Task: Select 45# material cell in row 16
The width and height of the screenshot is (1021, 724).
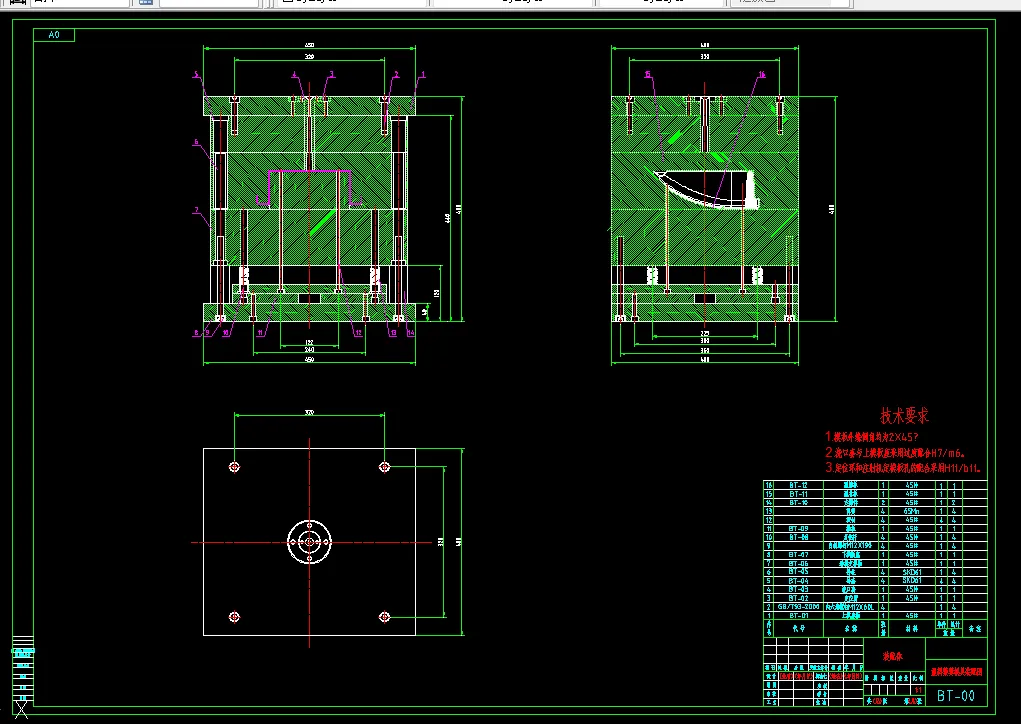Action: 912,485
